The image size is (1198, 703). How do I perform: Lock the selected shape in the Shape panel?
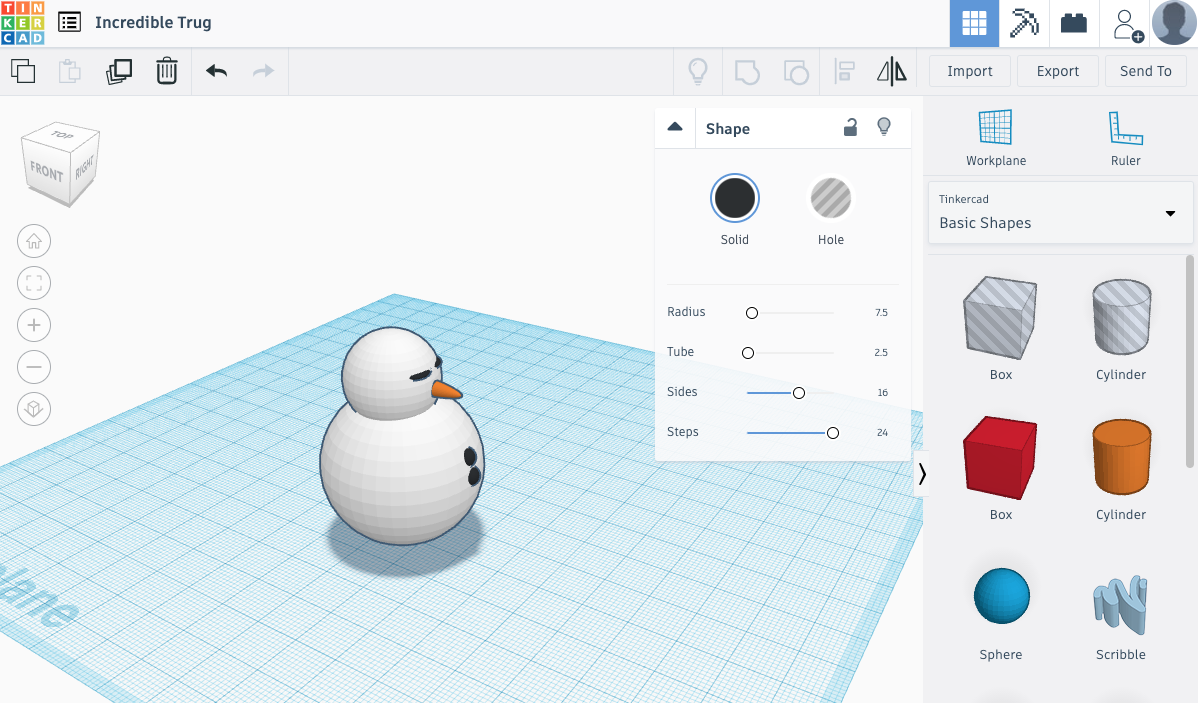point(850,127)
